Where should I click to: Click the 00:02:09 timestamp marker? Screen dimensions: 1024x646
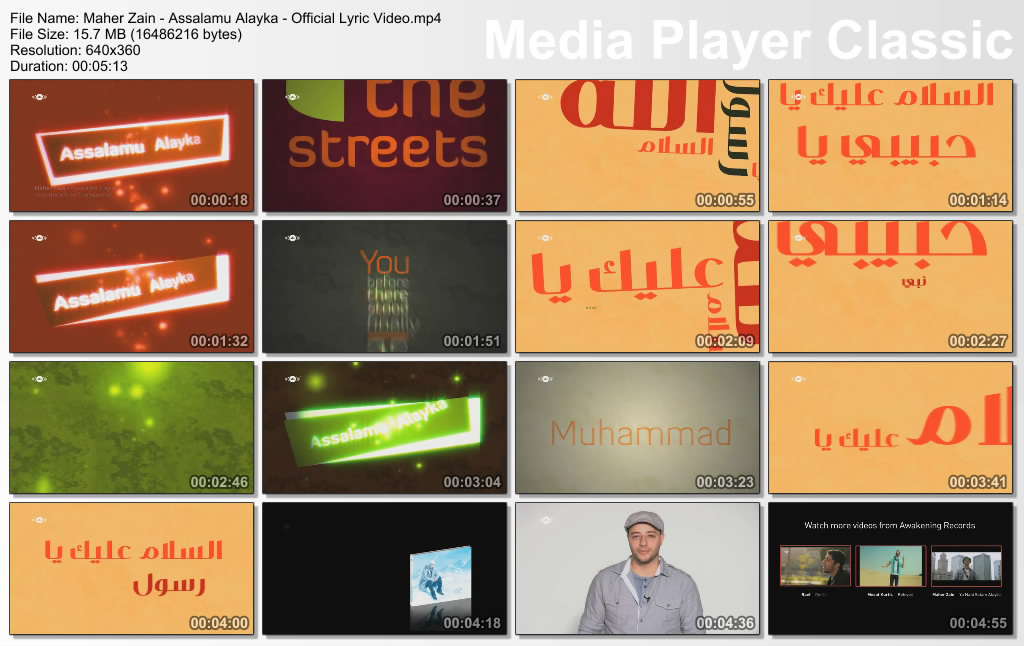click(x=724, y=341)
